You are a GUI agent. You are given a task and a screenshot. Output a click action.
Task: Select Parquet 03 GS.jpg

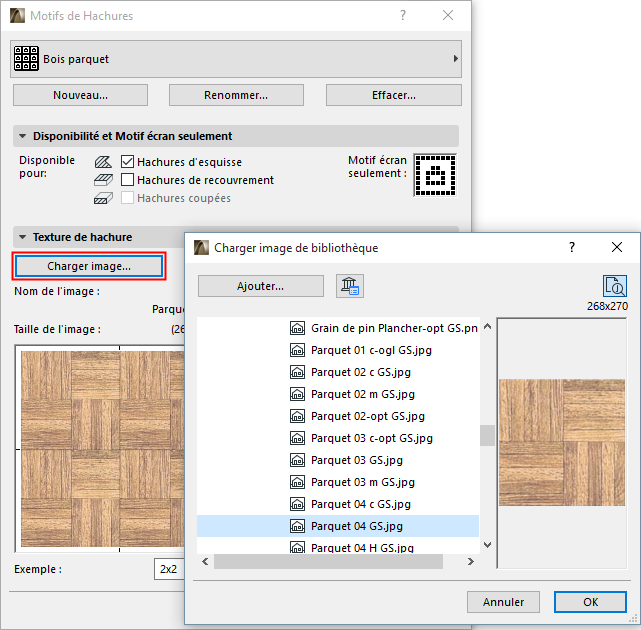[356, 460]
